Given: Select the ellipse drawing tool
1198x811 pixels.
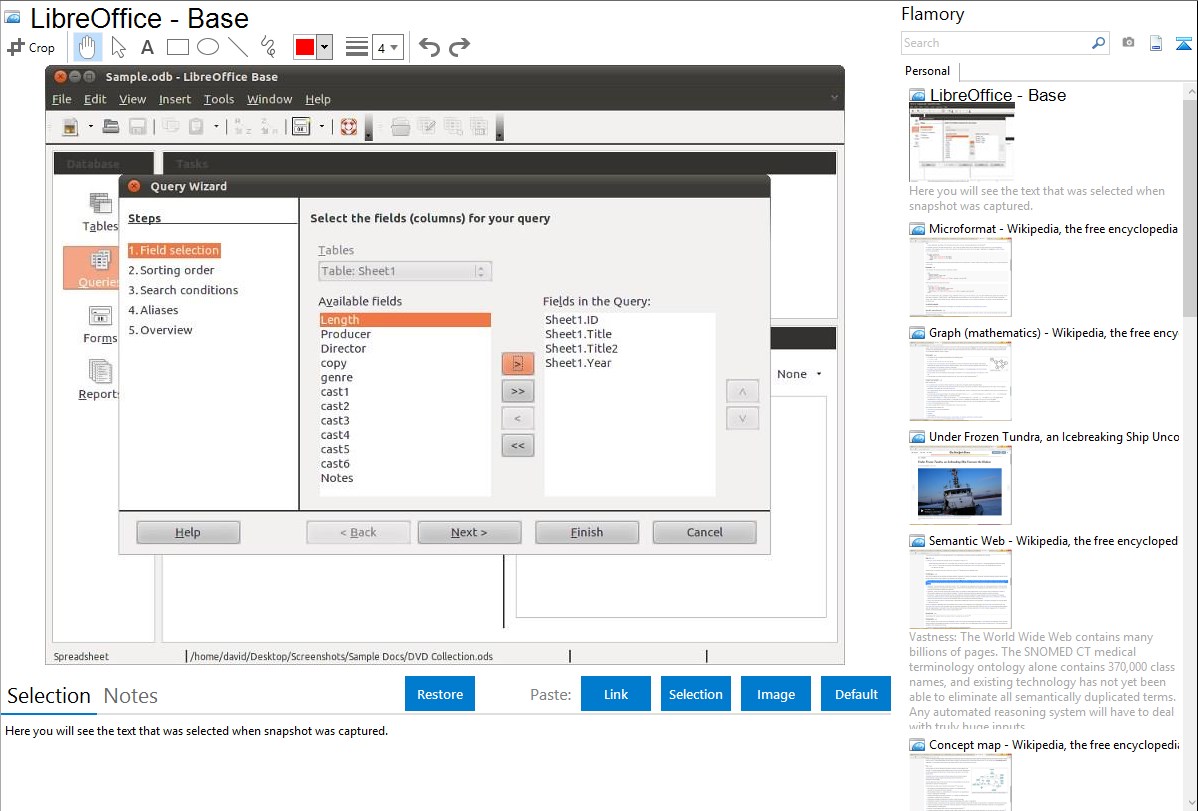Looking at the screenshot, I should pyautogui.click(x=208, y=47).
